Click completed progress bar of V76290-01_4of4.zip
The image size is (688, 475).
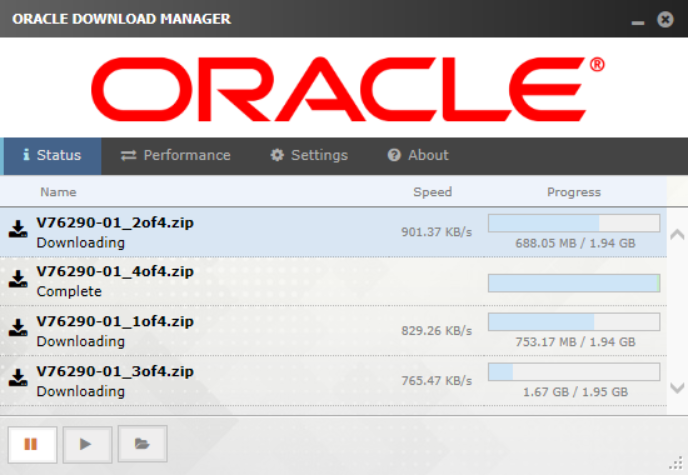[574, 283]
